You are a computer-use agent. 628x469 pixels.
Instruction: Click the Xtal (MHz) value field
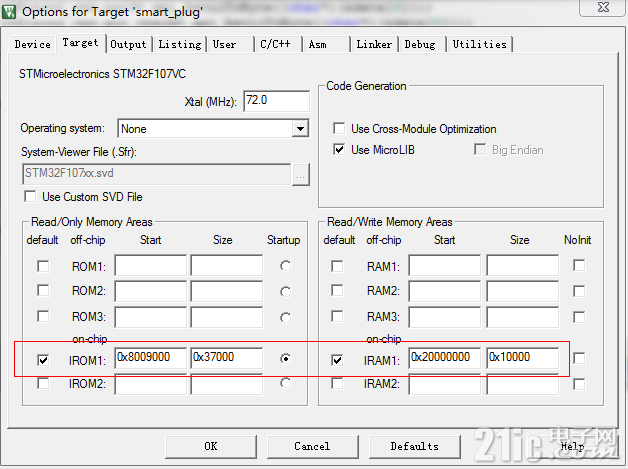tap(276, 101)
